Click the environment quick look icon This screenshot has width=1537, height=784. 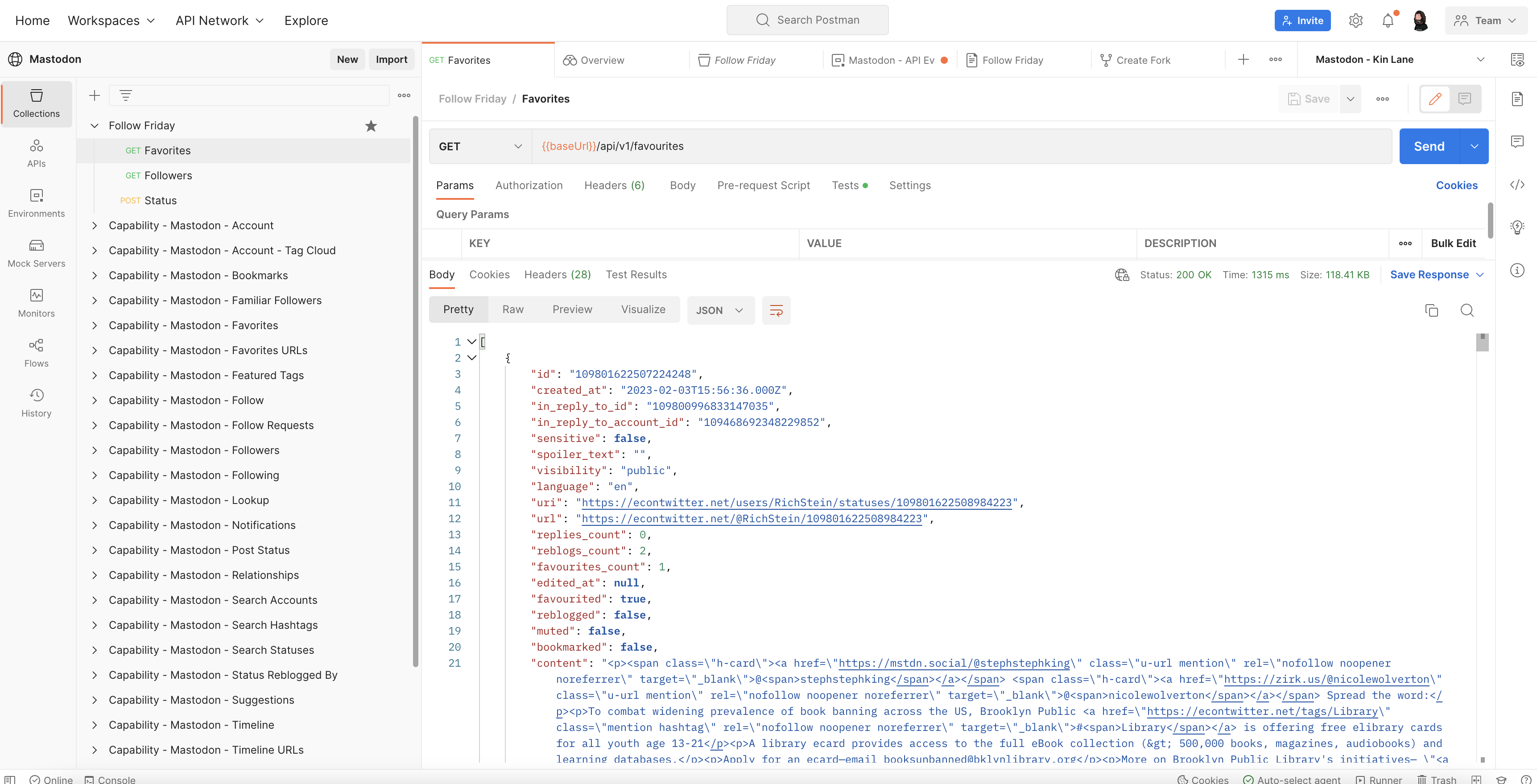1517,60
